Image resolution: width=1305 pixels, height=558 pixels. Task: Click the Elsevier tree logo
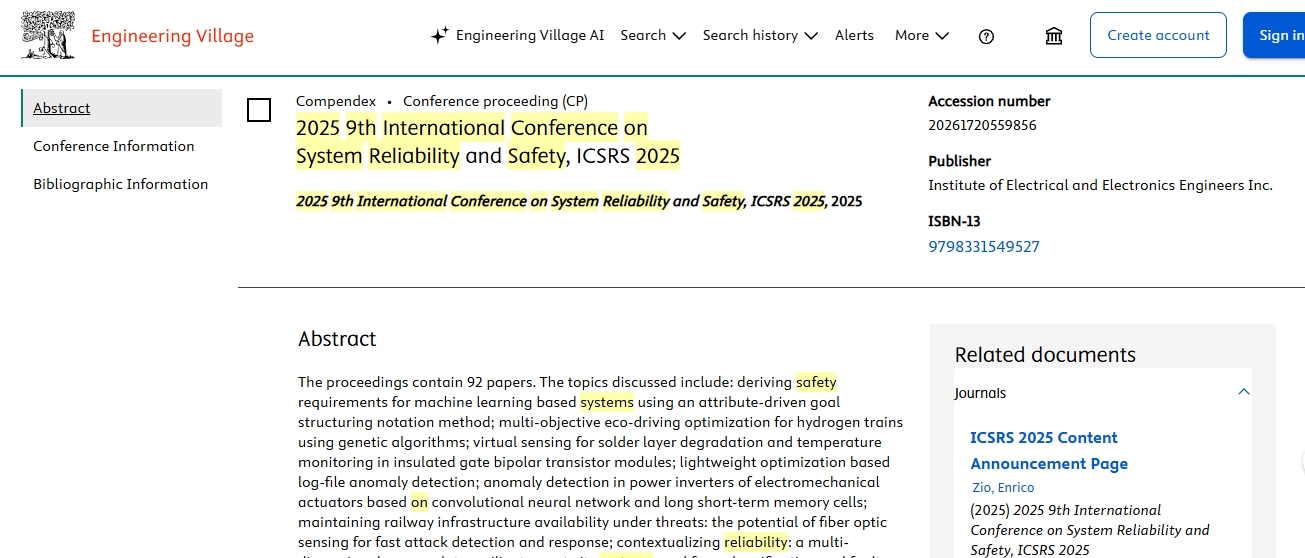tap(48, 35)
